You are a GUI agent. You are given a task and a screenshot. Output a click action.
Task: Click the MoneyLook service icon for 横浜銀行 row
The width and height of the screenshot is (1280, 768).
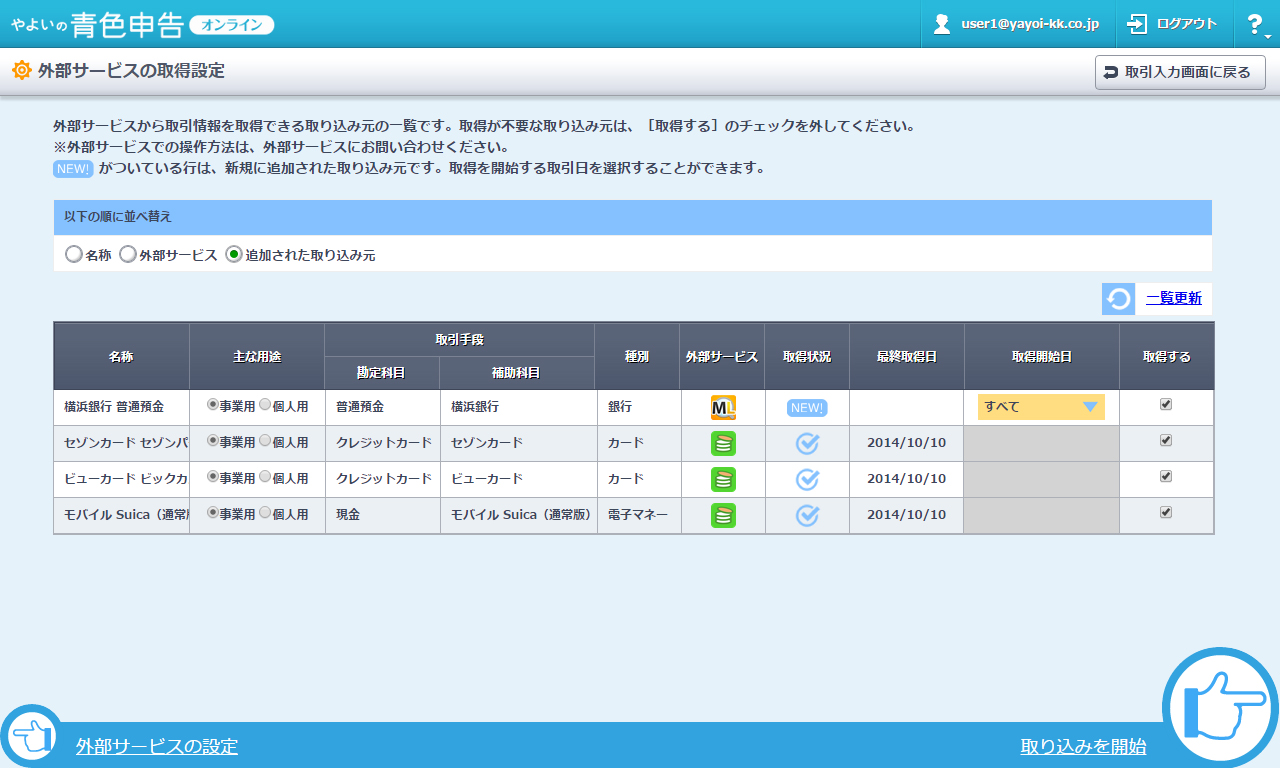pyautogui.click(x=722, y=407)
